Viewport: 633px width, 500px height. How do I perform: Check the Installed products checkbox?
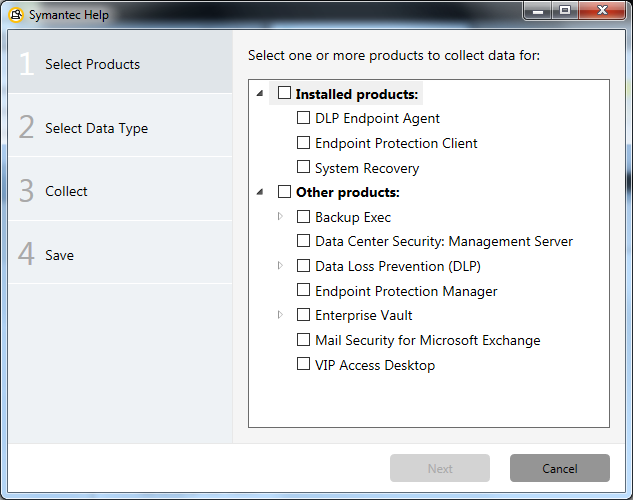coord(284,93)
